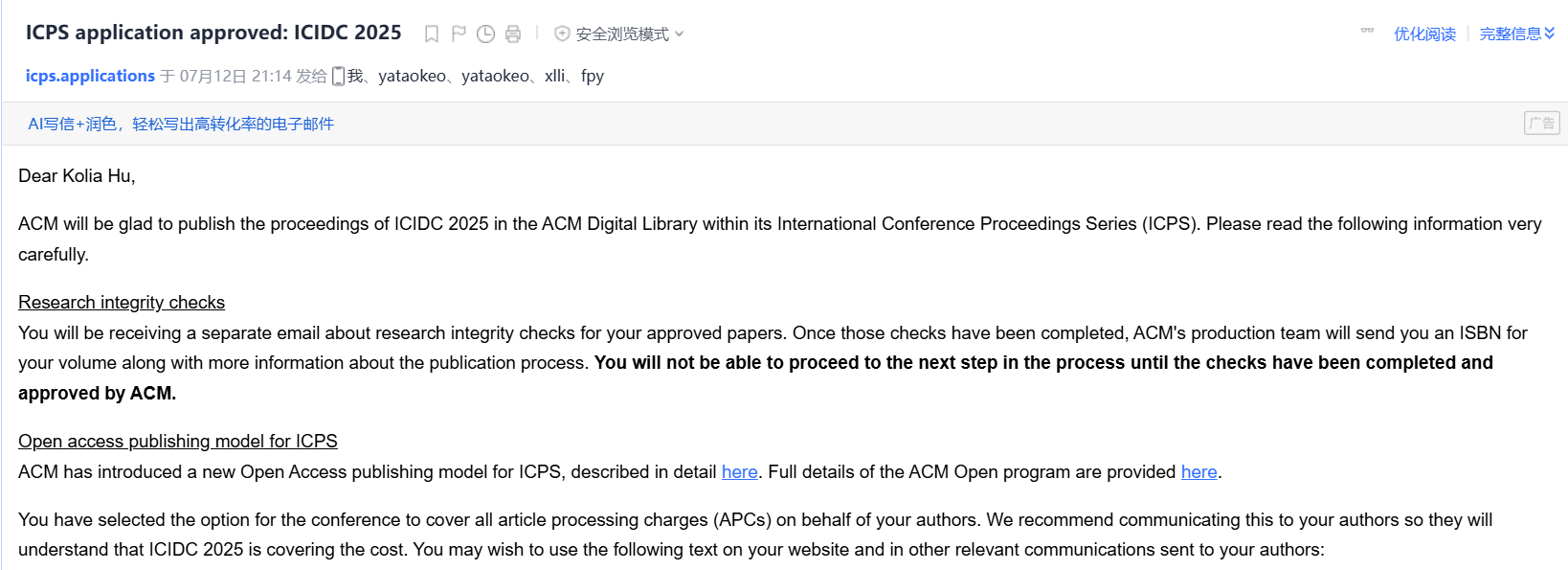This screenshot has width=1568, height=570.
Task: Click the first yataokeo recipient
Action: 412,76
